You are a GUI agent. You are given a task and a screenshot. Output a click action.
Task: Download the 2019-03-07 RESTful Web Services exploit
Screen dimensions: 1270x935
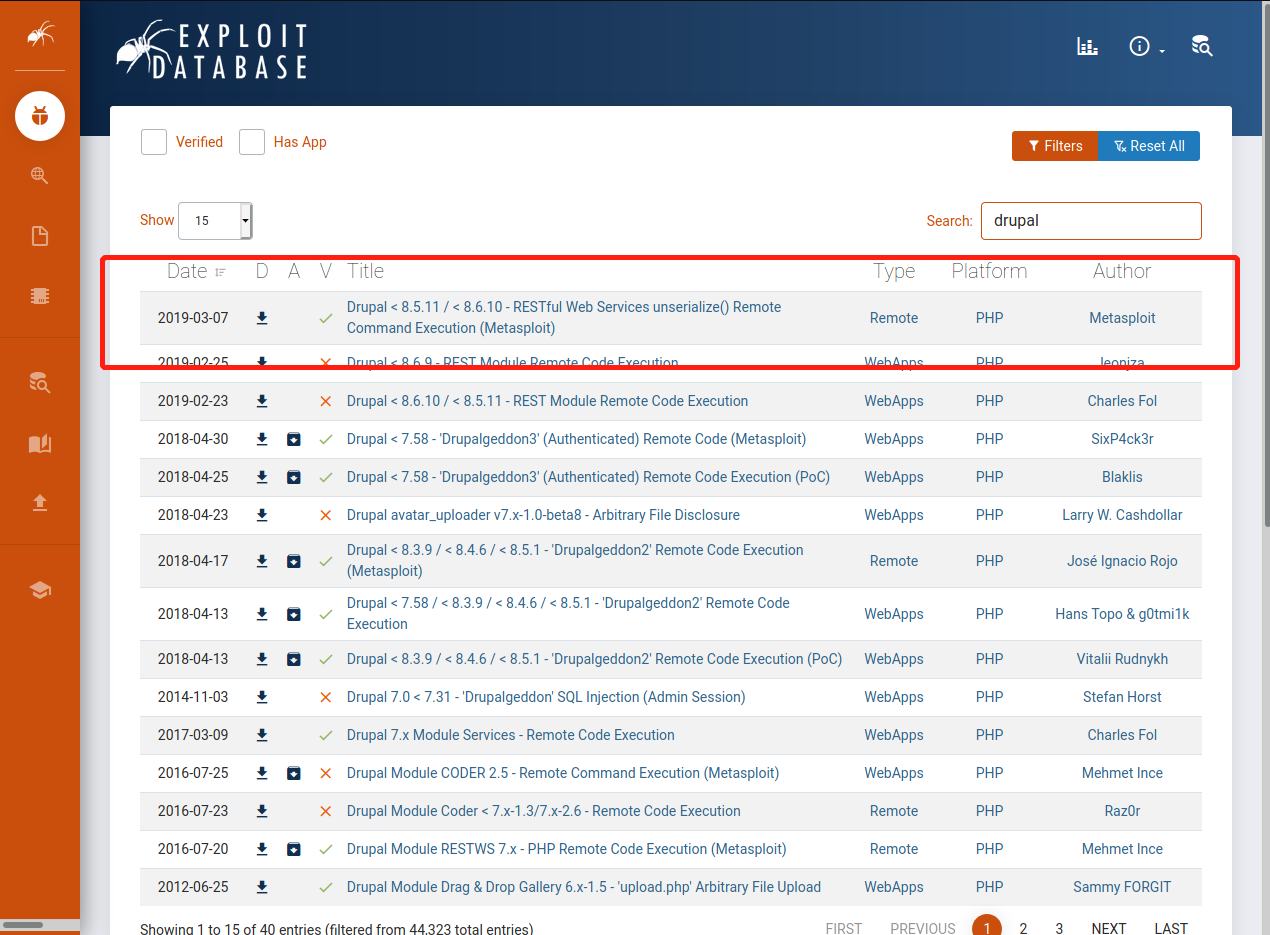point(262,318)
